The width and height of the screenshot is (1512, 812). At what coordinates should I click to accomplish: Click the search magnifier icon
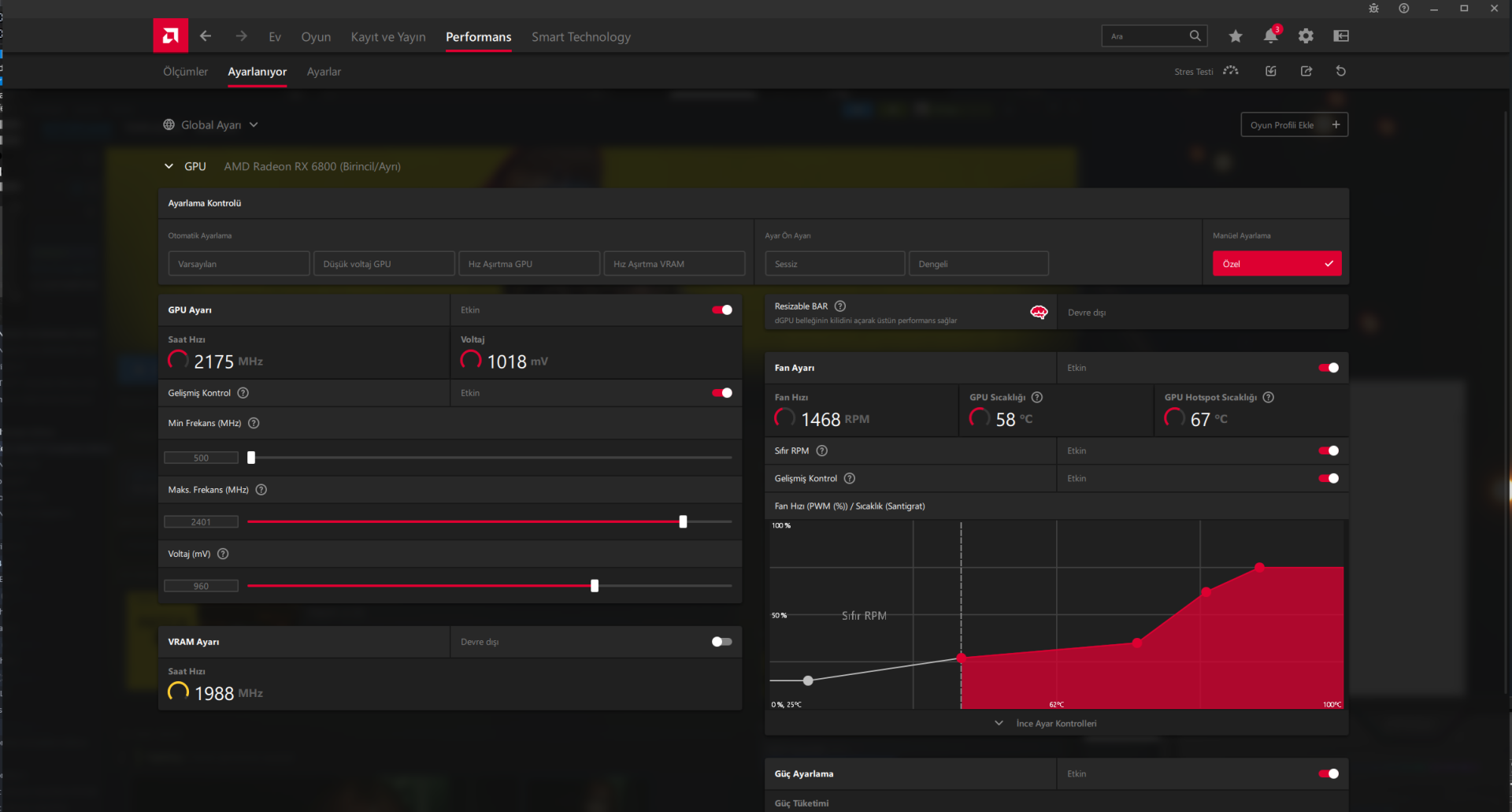click(1195, 35)
